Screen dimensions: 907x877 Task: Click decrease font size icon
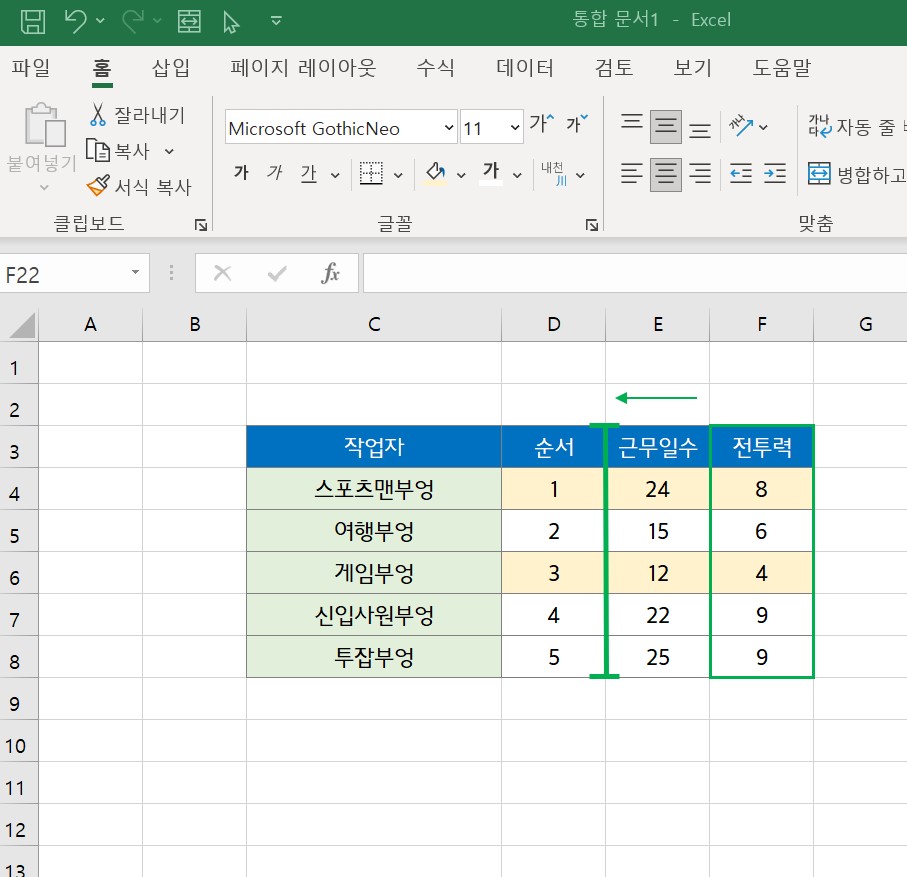tap(577, 123)
